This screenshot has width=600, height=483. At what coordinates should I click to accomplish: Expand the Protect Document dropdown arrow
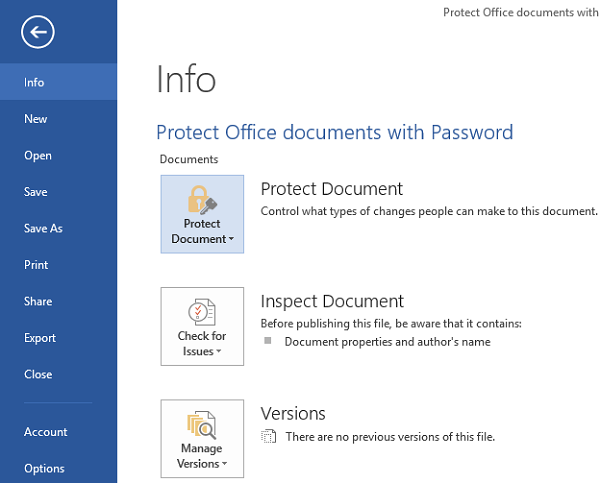click(x=231, y=239)
